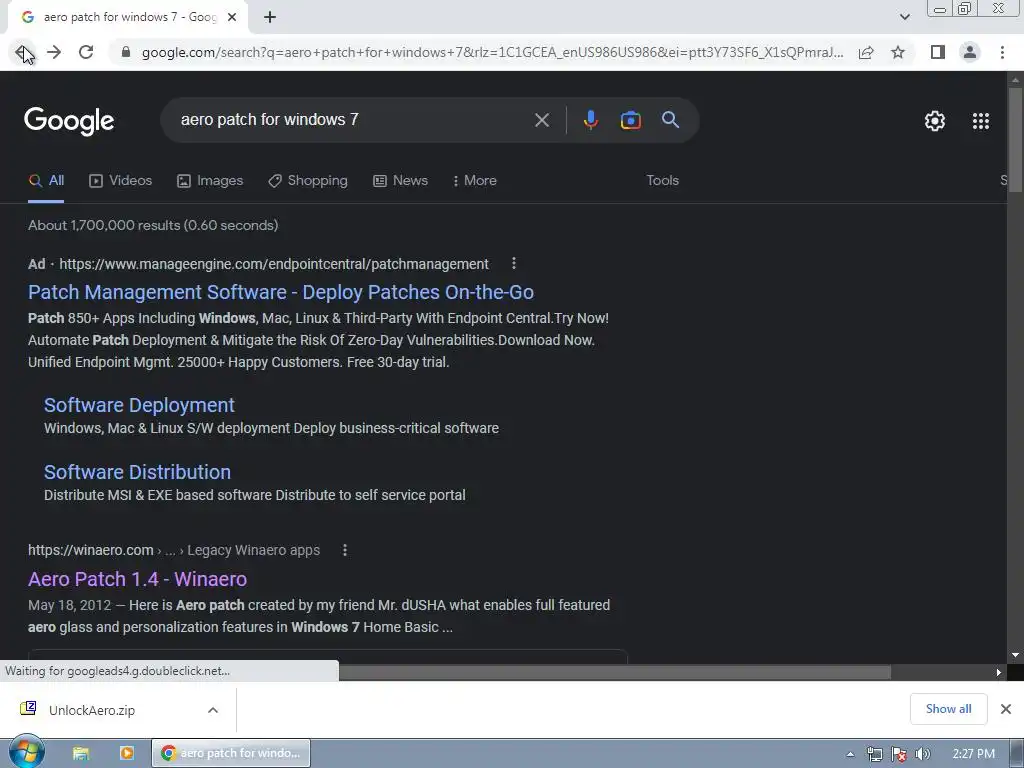Click the scroll down arrow

(x=1015, y=655)
